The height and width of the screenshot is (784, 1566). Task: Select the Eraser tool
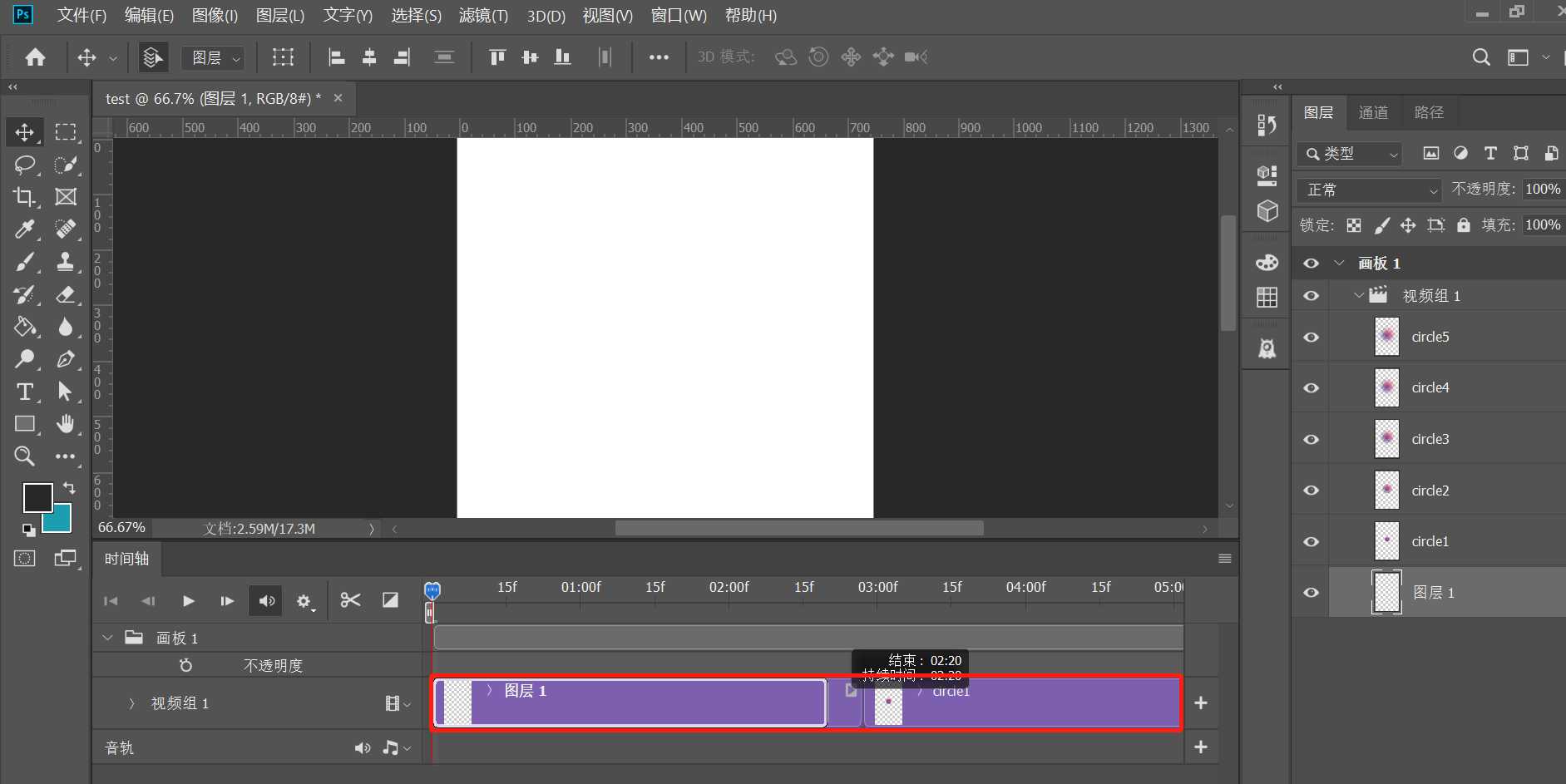click(66, 294)
